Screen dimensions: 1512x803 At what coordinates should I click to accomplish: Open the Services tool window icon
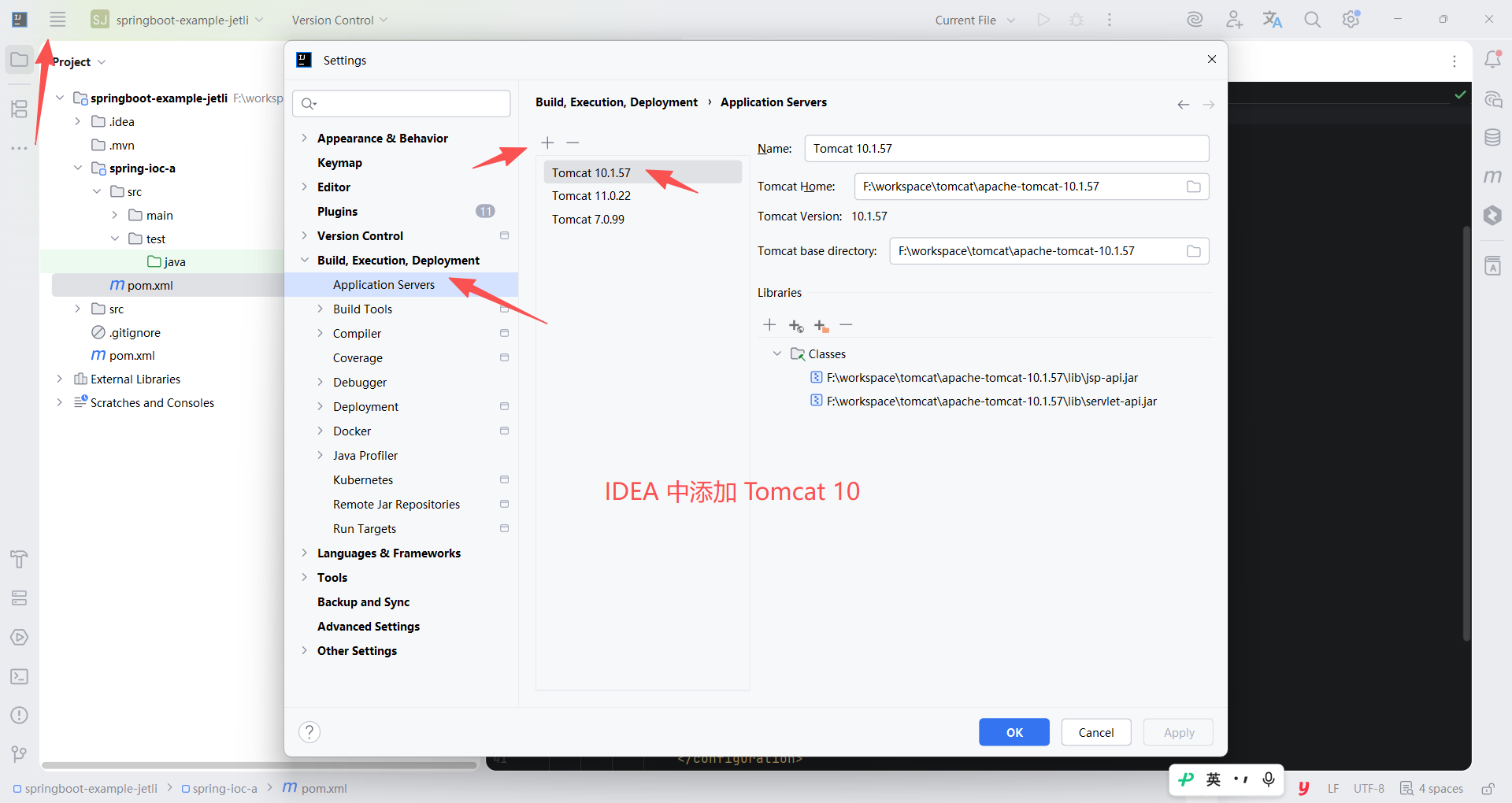[20, 598]
